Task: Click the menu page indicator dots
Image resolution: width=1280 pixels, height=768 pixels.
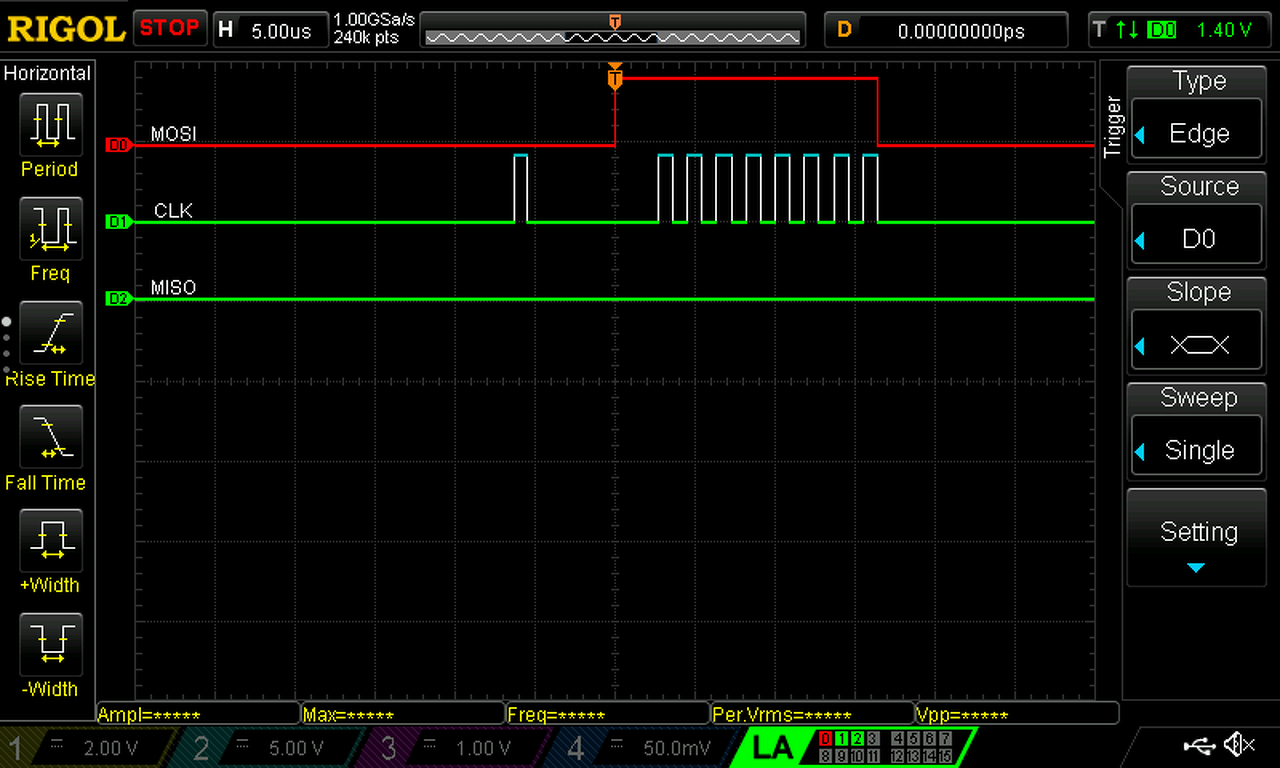Action: [7, 345]
